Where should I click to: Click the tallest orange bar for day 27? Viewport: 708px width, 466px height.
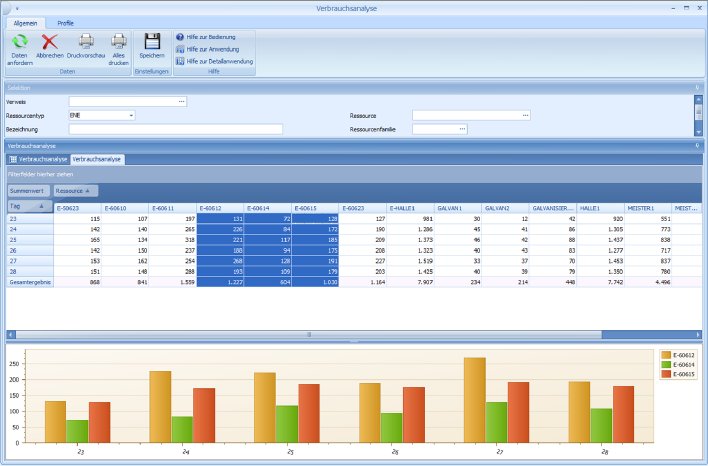click(475, 400)
